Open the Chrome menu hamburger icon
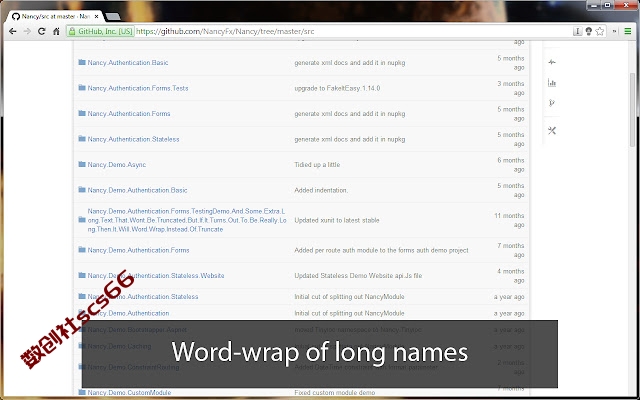Viewport: 640px width, 400px height. (628, 31)
